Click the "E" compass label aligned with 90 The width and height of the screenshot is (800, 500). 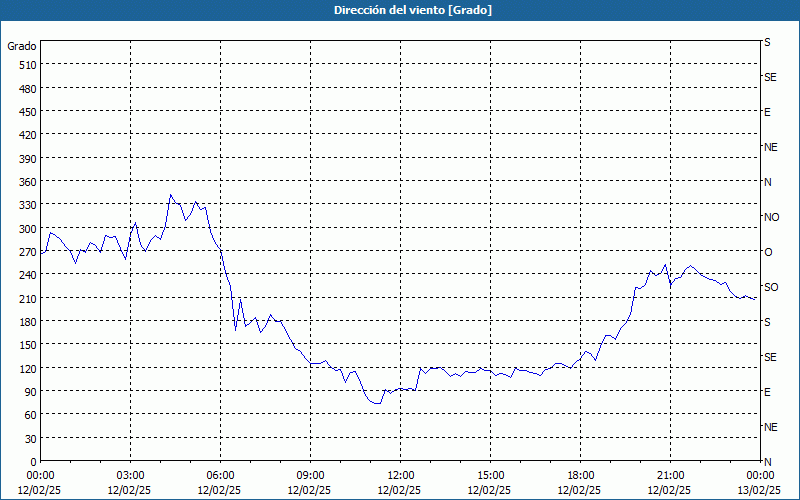pos(767,392)
